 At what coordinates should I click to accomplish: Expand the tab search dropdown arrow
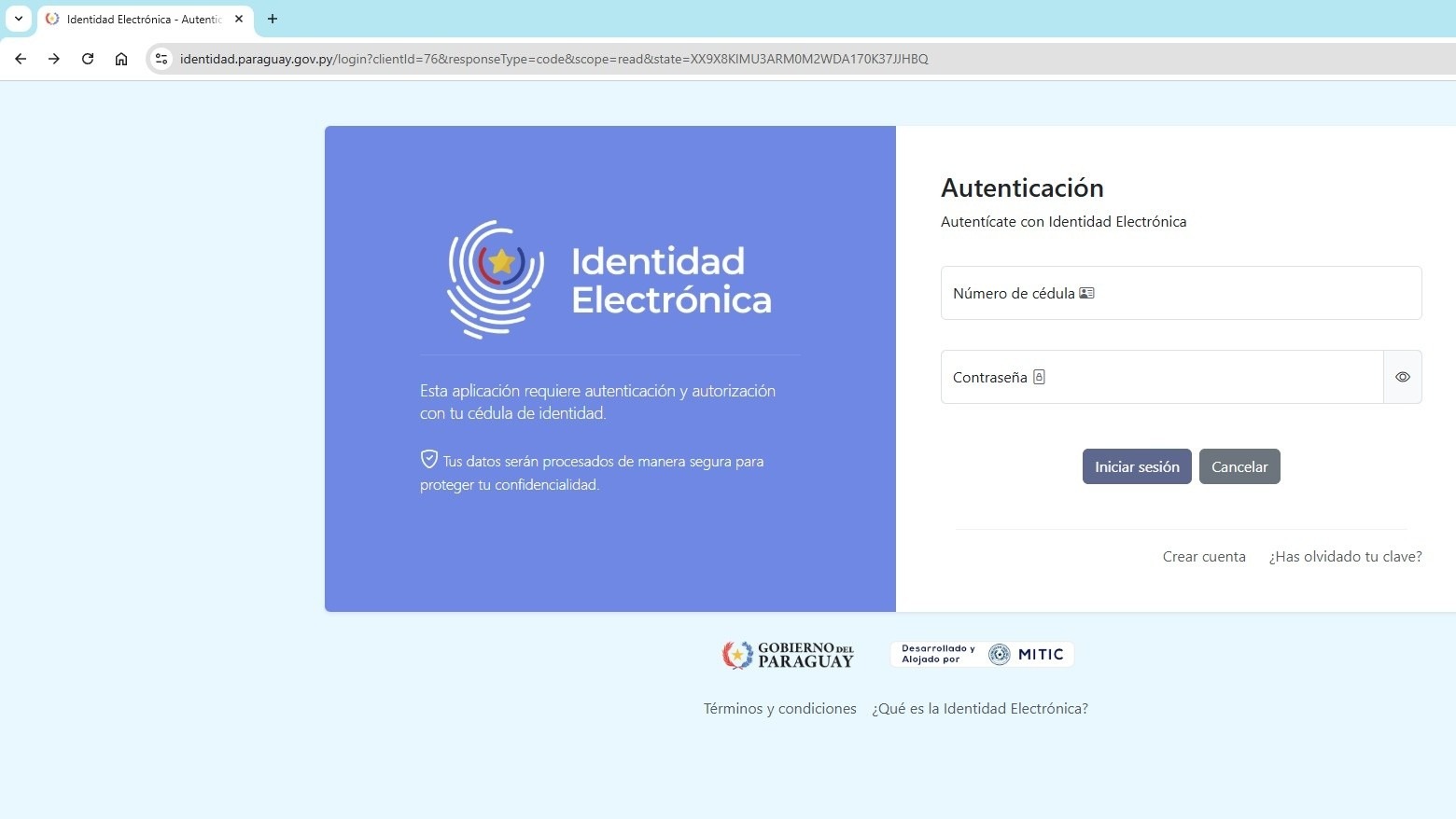[x=18, y=19]
